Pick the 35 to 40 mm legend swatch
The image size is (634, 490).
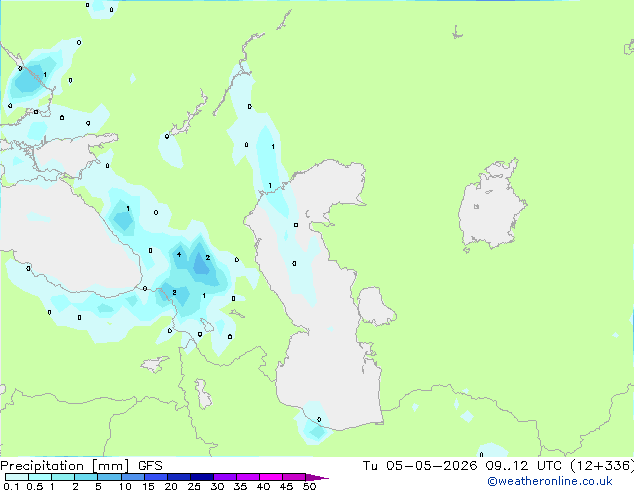247,477
